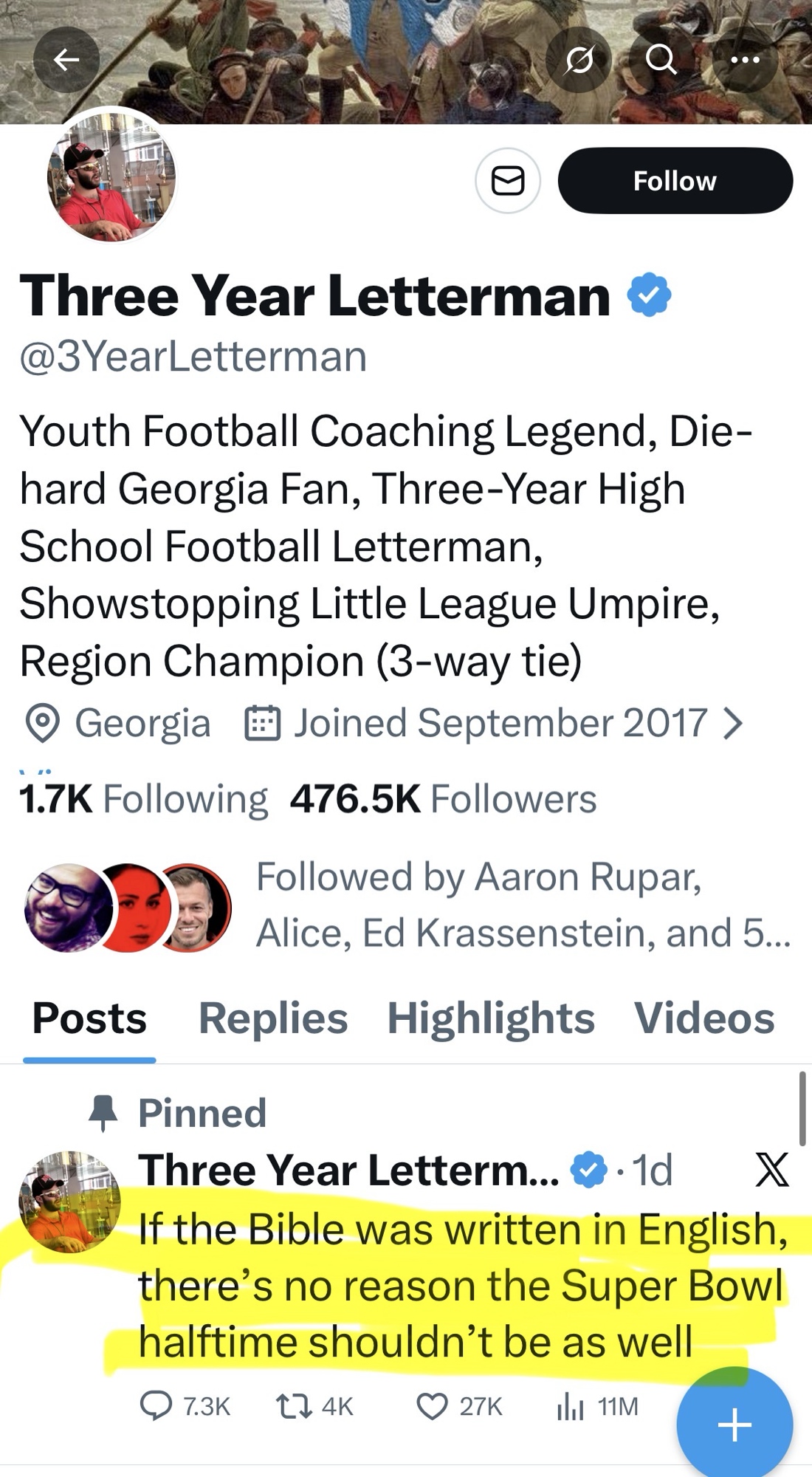Screen dimensions: 812x1477
Task: Tap the X logo on pinned post
Action: click(x=772, y=1170)
